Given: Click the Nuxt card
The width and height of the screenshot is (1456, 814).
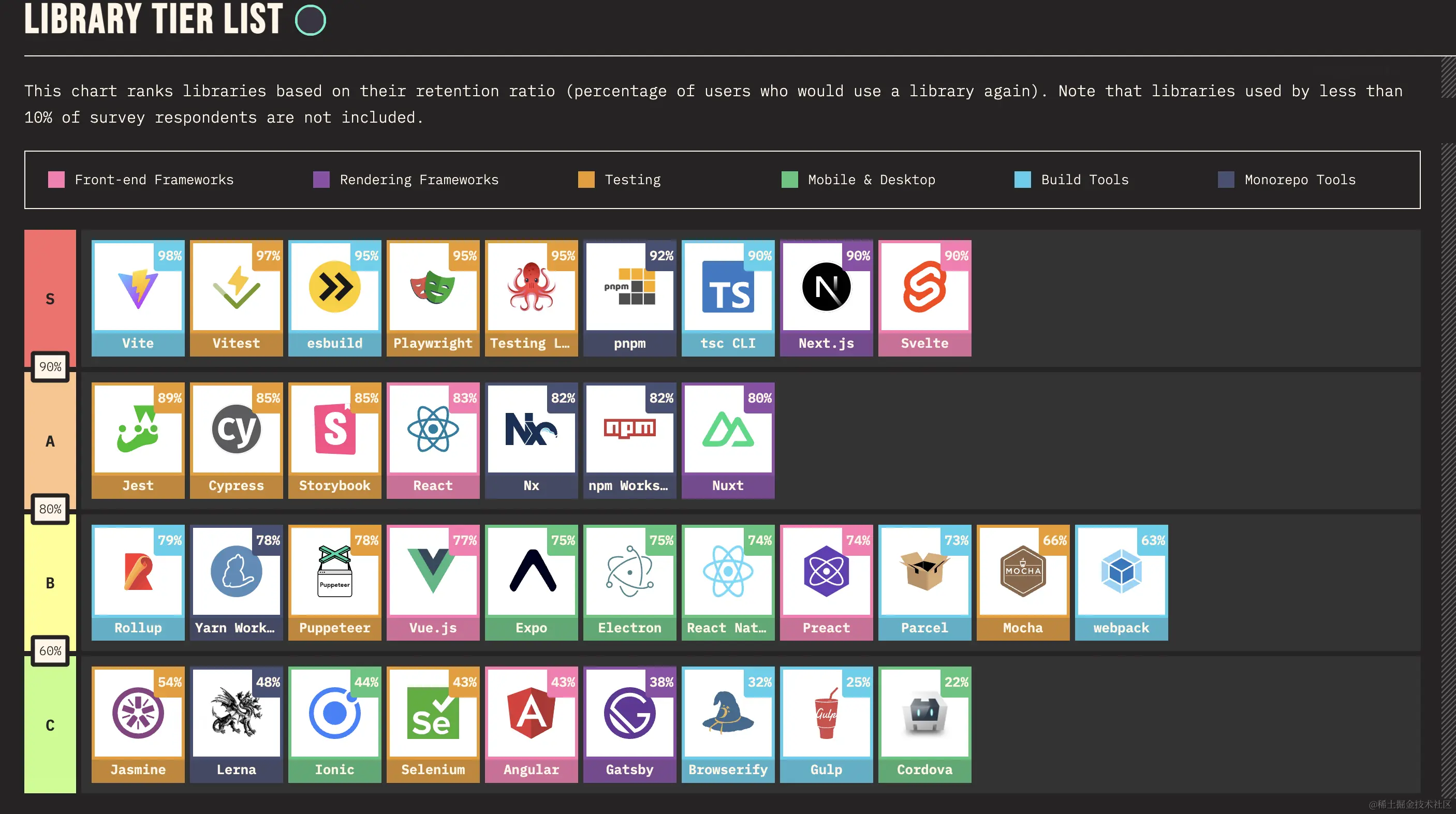Looking at the screenshot, I should (x=728, y=440).
